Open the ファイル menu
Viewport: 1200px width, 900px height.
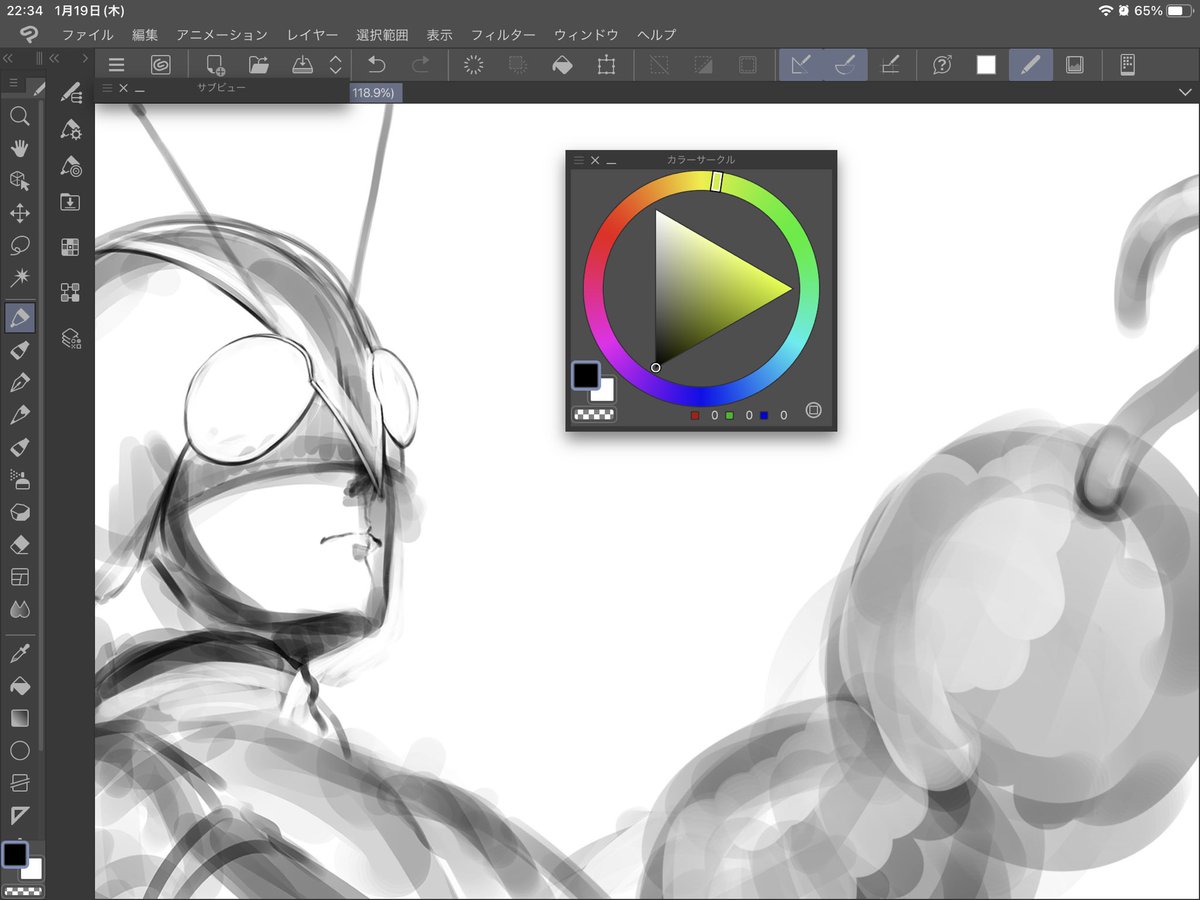pyautogui.click(x=87, y=35)
